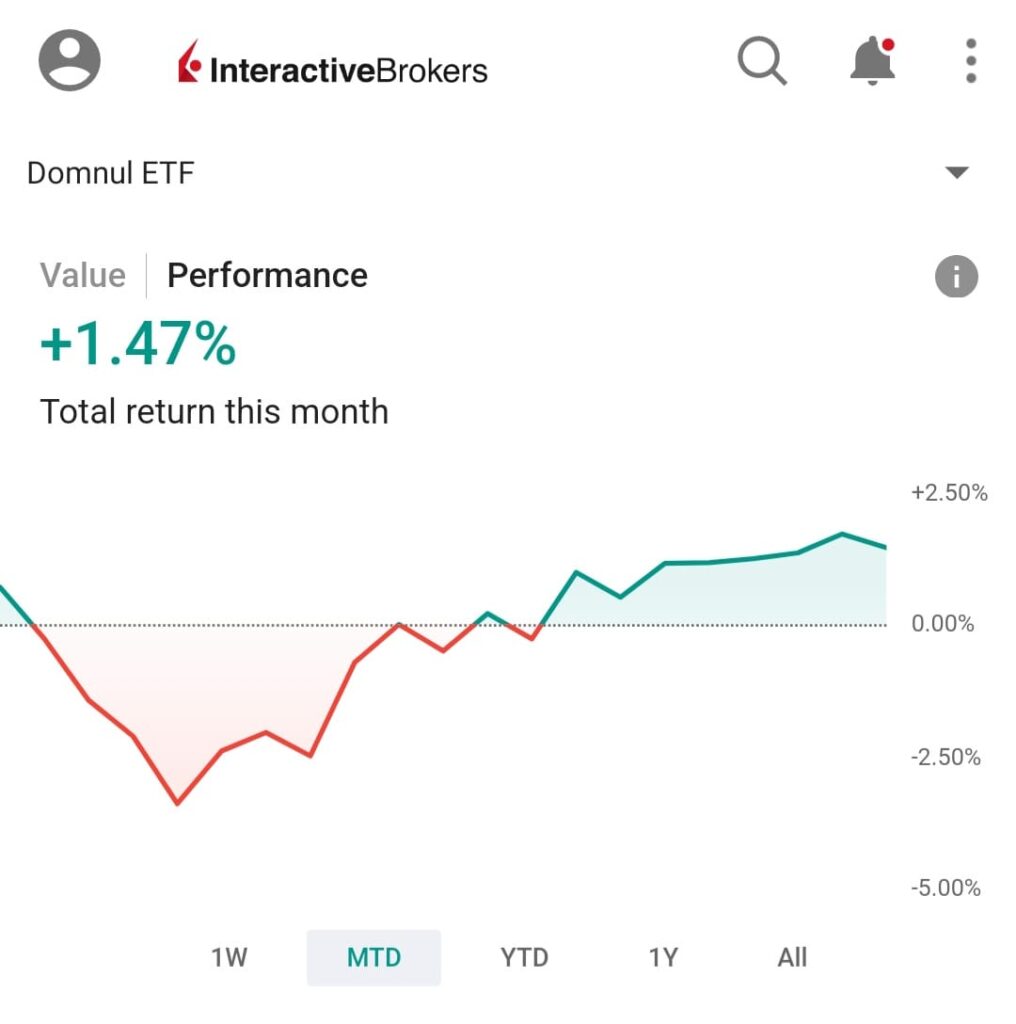Tap the highest green peak on chart
Viewport: 1016px width, 1024px height.
(842, 534)
